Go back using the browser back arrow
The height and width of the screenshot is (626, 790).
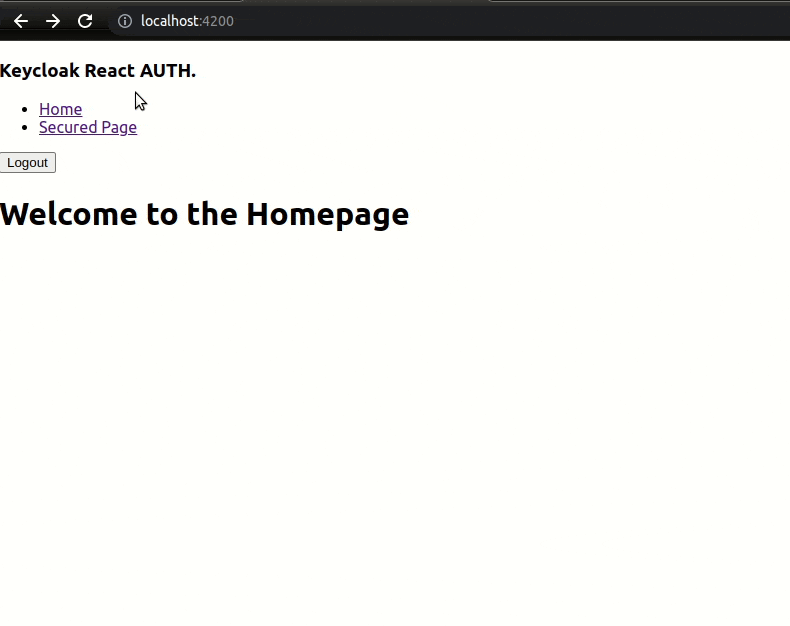21,21
